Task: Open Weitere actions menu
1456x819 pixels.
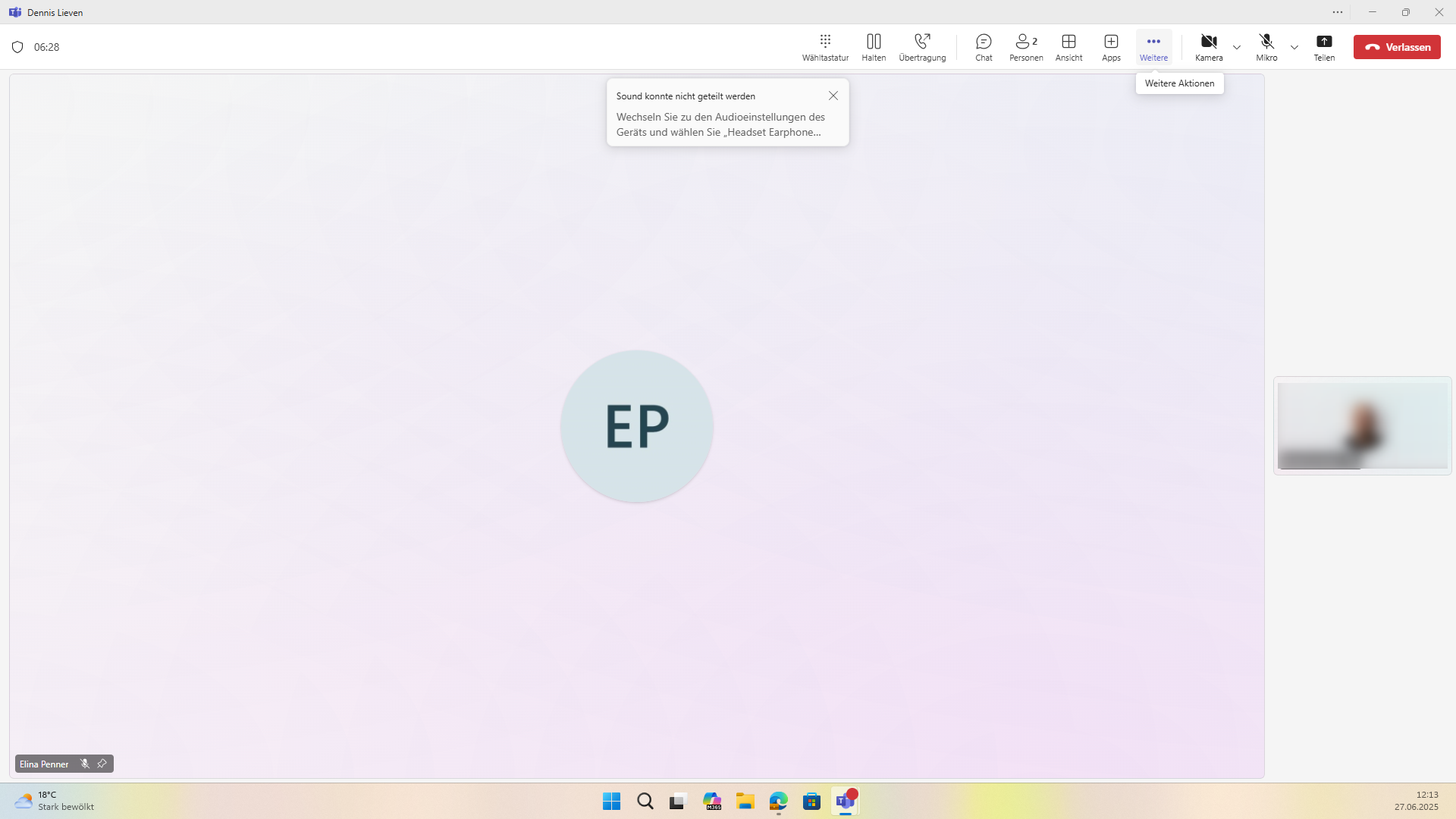Action: point(1153,47)
